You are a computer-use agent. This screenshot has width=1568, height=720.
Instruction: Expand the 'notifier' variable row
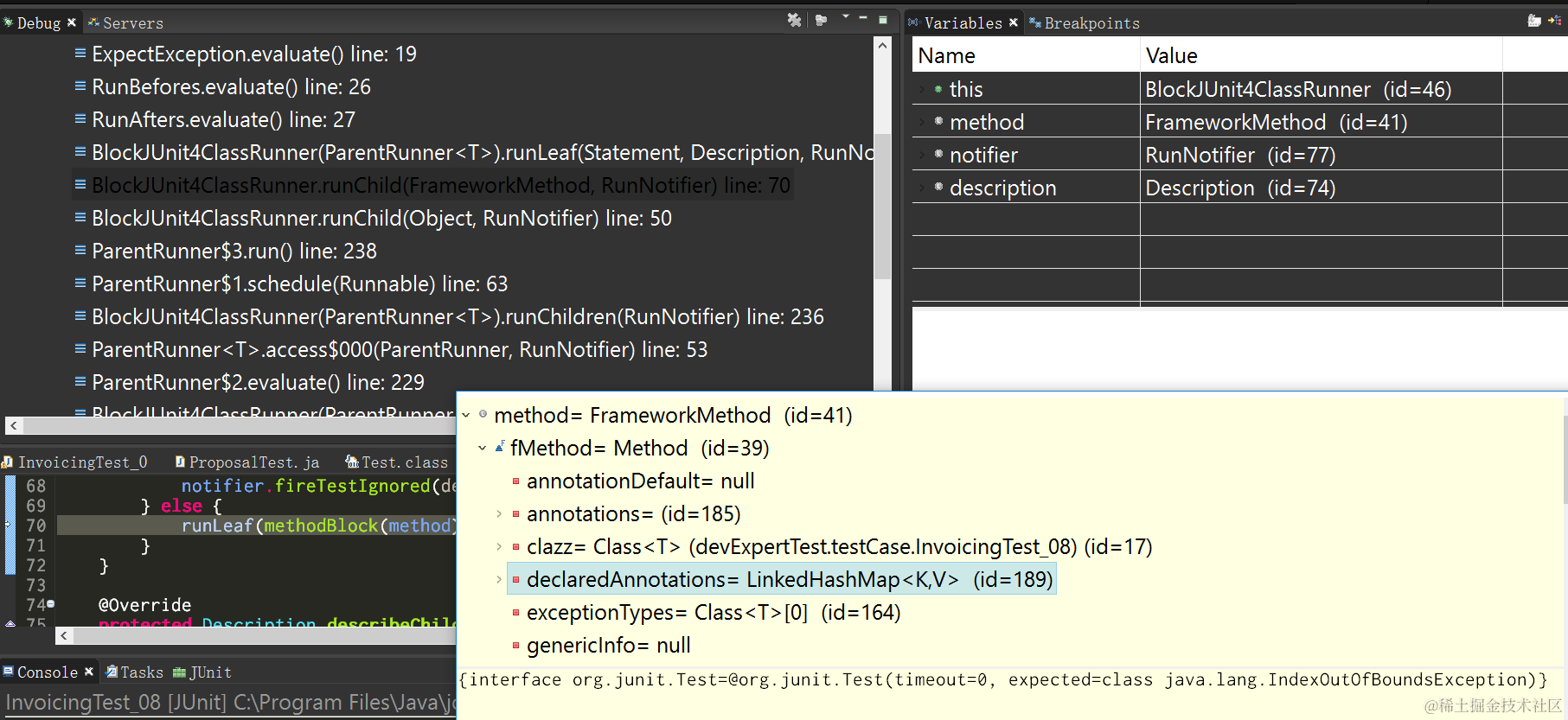click(x=922, y=155)
